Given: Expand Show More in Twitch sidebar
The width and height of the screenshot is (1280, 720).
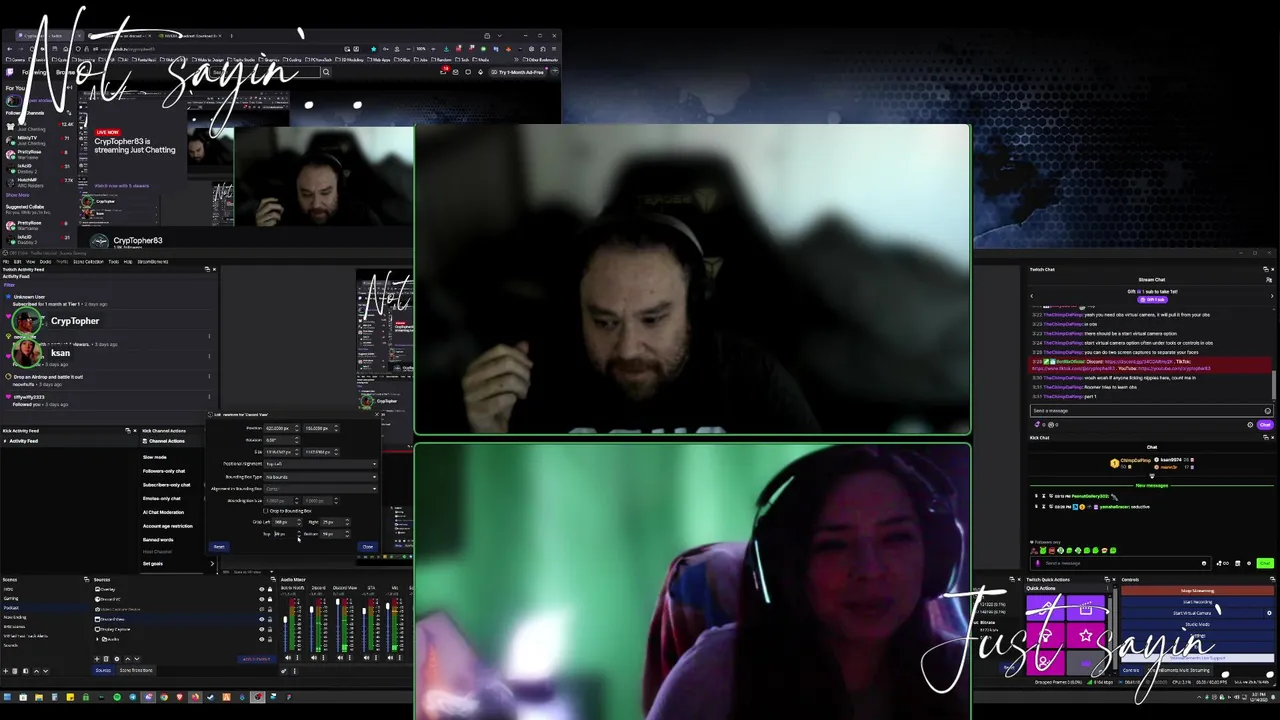Looking at the screenshot, I should point(18,195).
